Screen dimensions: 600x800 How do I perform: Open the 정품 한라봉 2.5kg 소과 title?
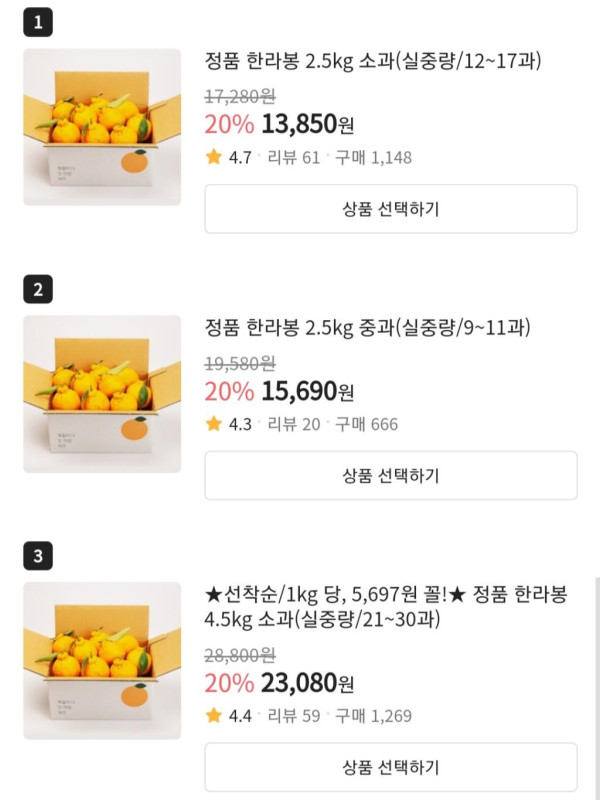coord(372,62)
